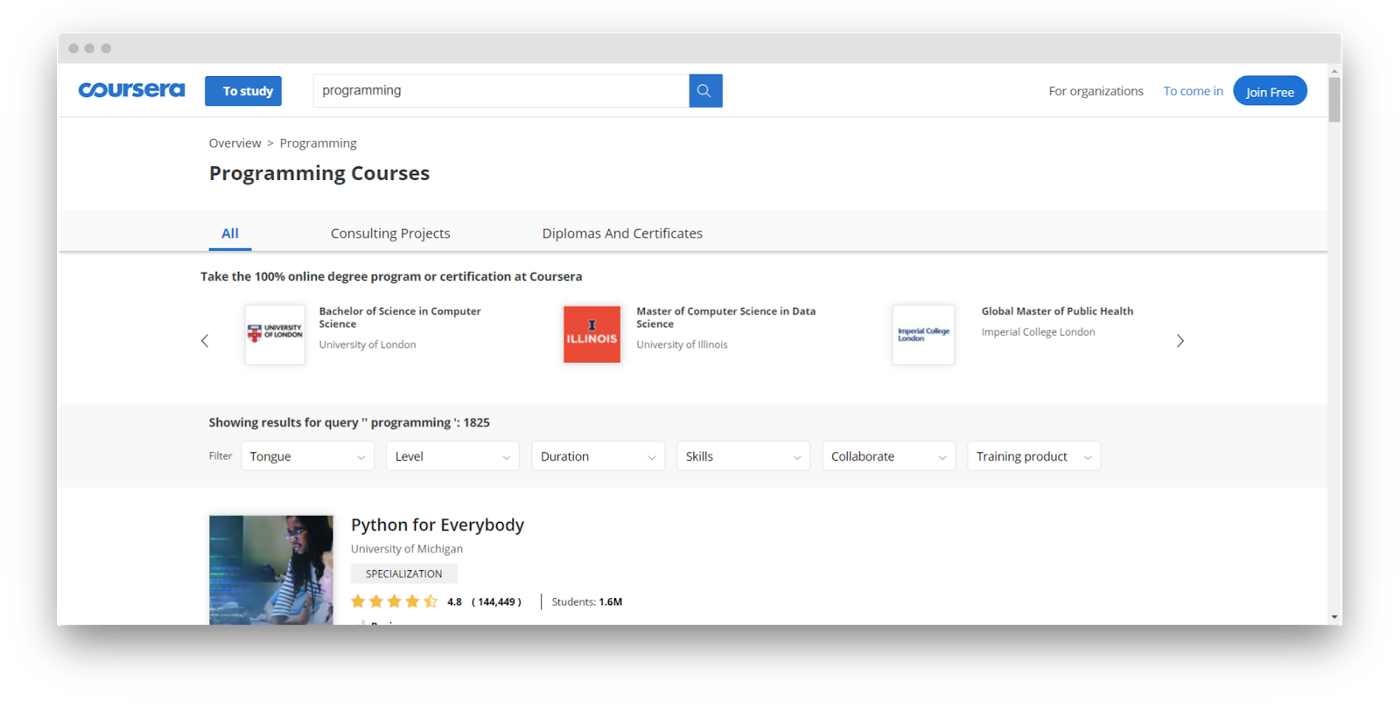Click the Coursera logo
The width and height of the screenshot is (1400, 708).
click(132, 90)
